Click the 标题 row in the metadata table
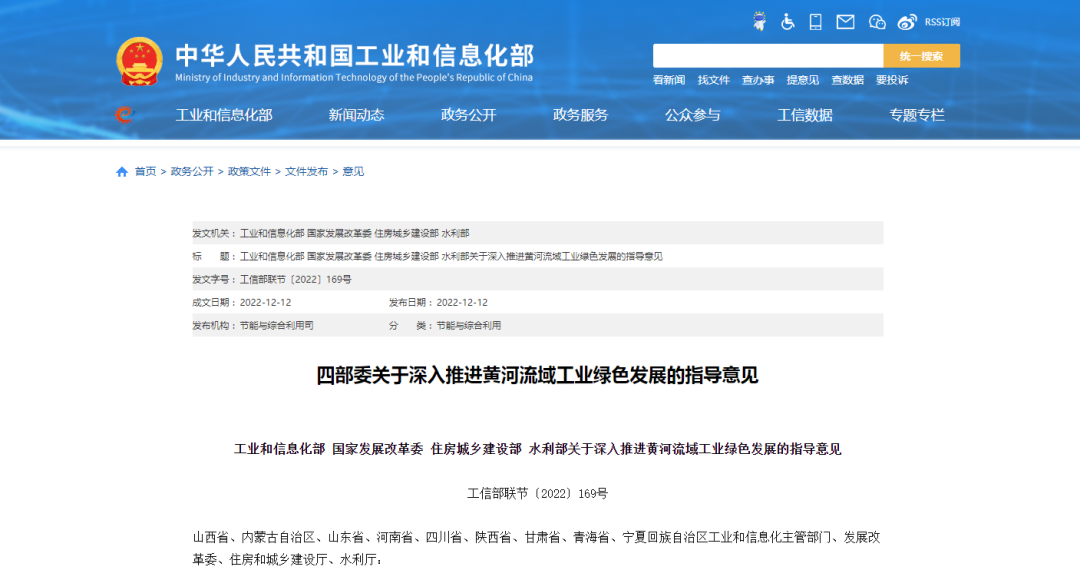This screenshot has width=1080, height=580. 537,256
